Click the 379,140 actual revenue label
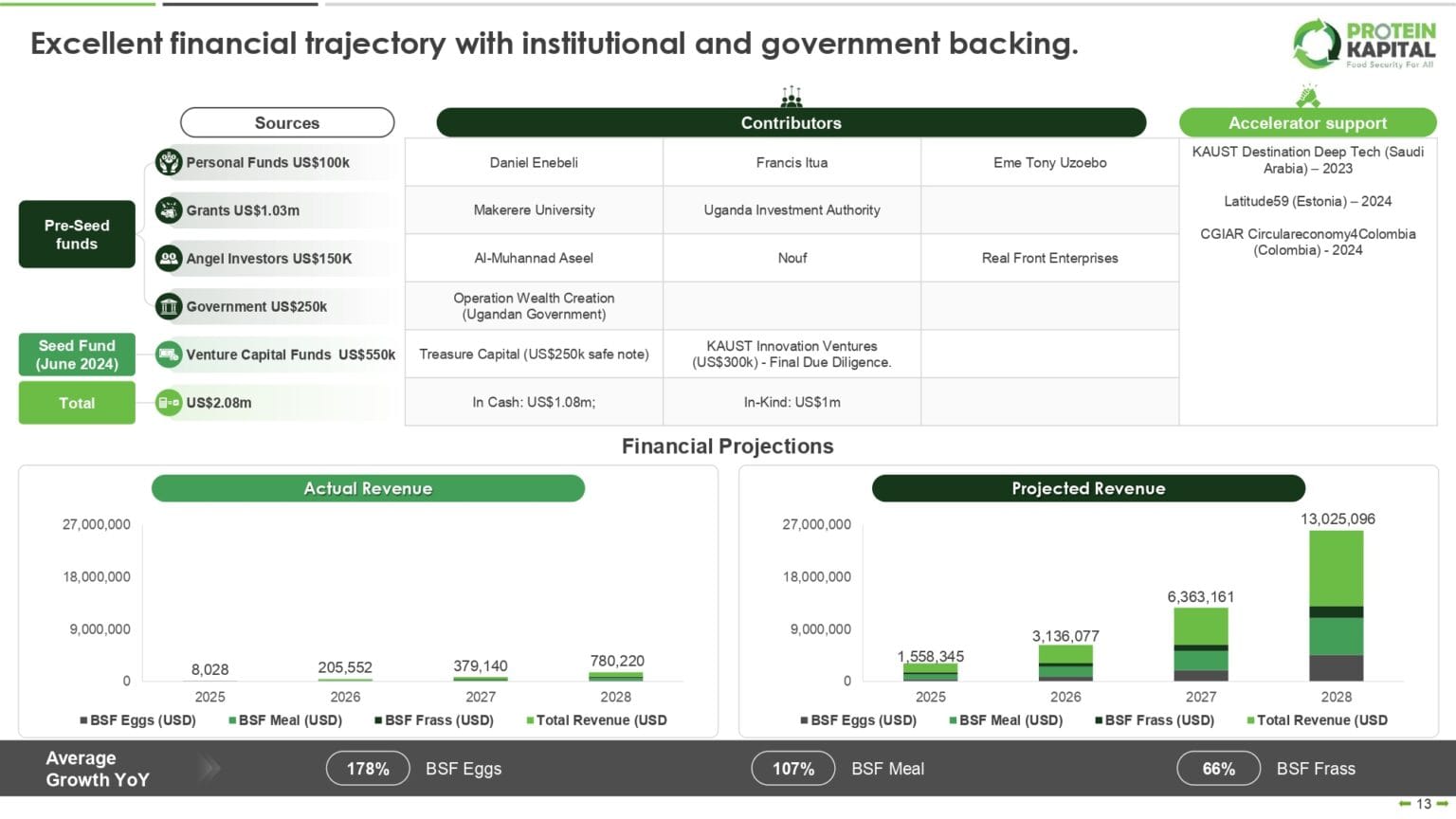The image size is (1456, 819). (481, 666)
